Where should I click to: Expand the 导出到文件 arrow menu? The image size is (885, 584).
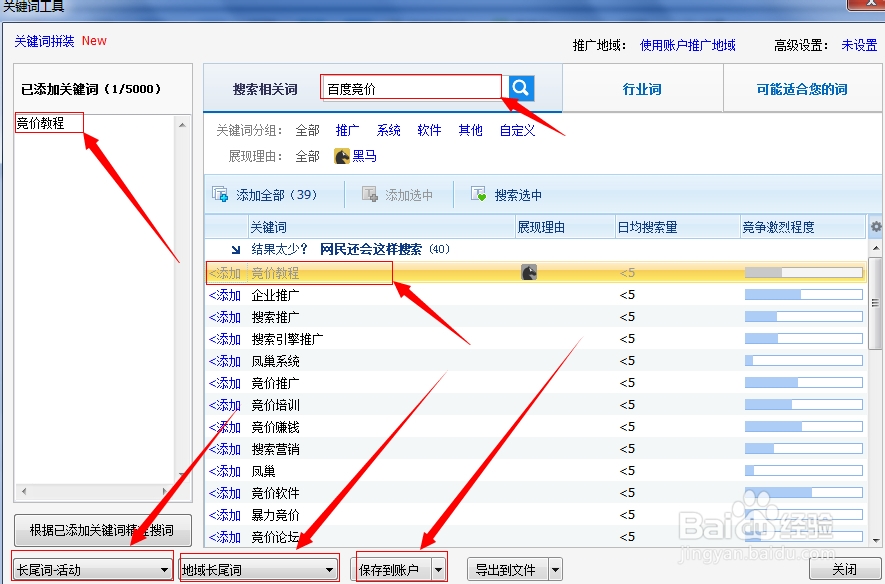tap(555, 570)
